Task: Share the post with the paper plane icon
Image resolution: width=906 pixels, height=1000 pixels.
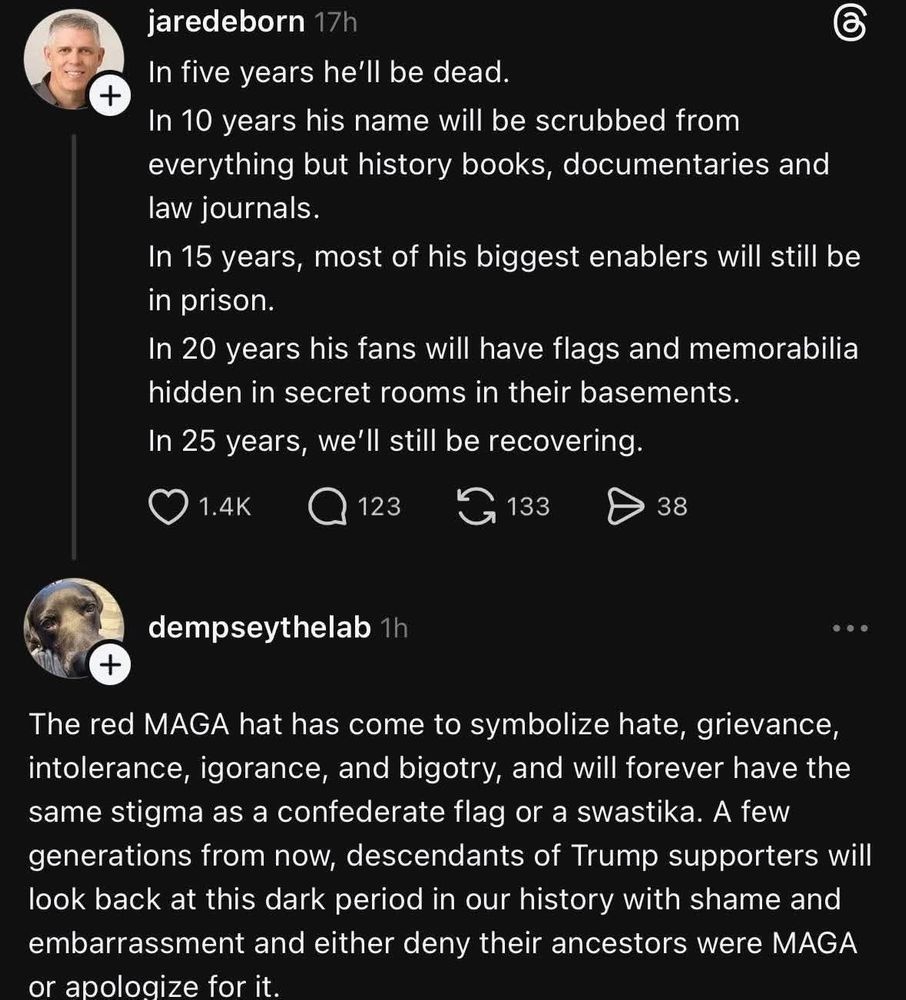Action: coord(625,507)
